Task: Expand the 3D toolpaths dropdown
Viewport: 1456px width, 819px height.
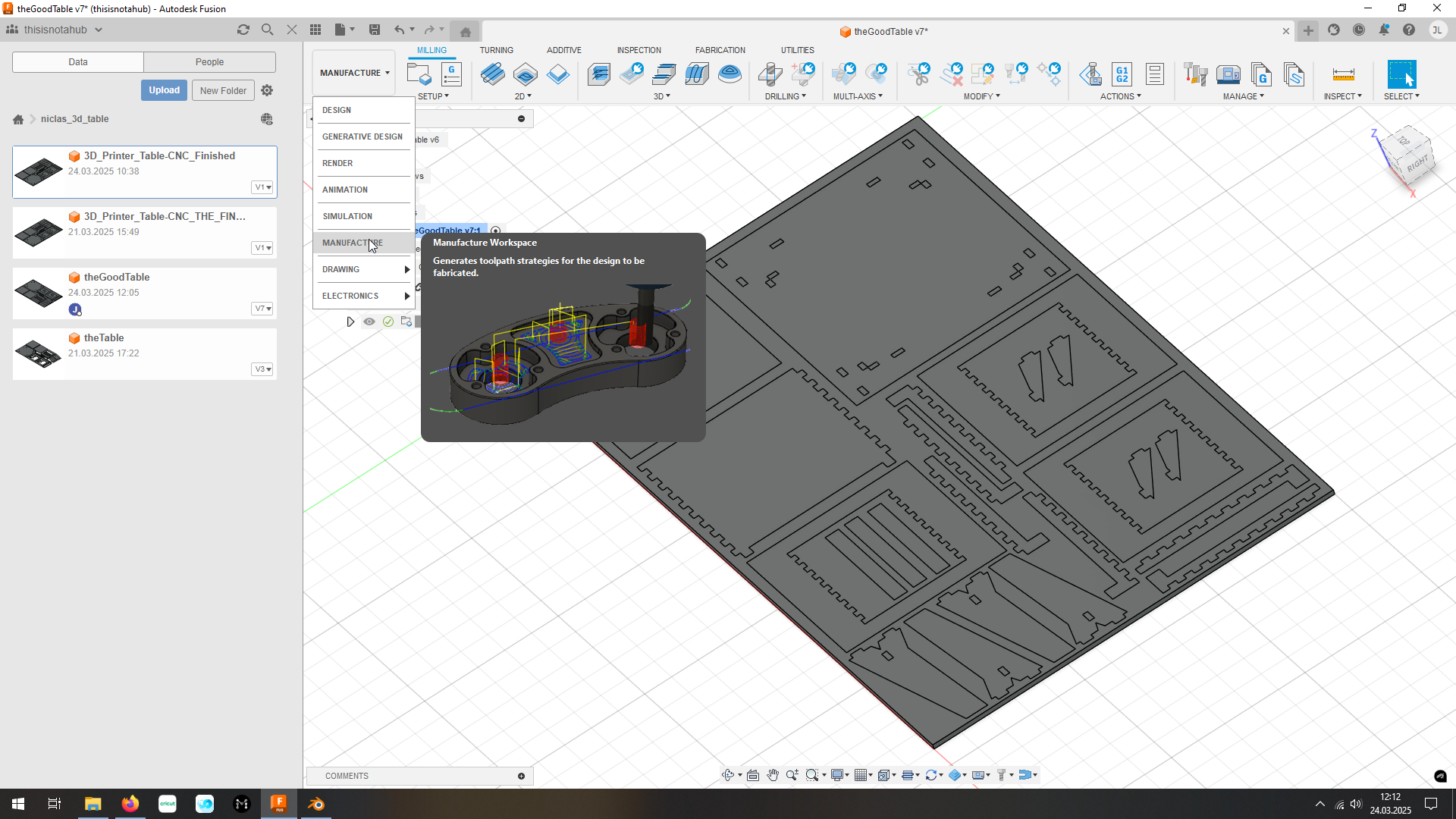Action: [x=662, y=96]
